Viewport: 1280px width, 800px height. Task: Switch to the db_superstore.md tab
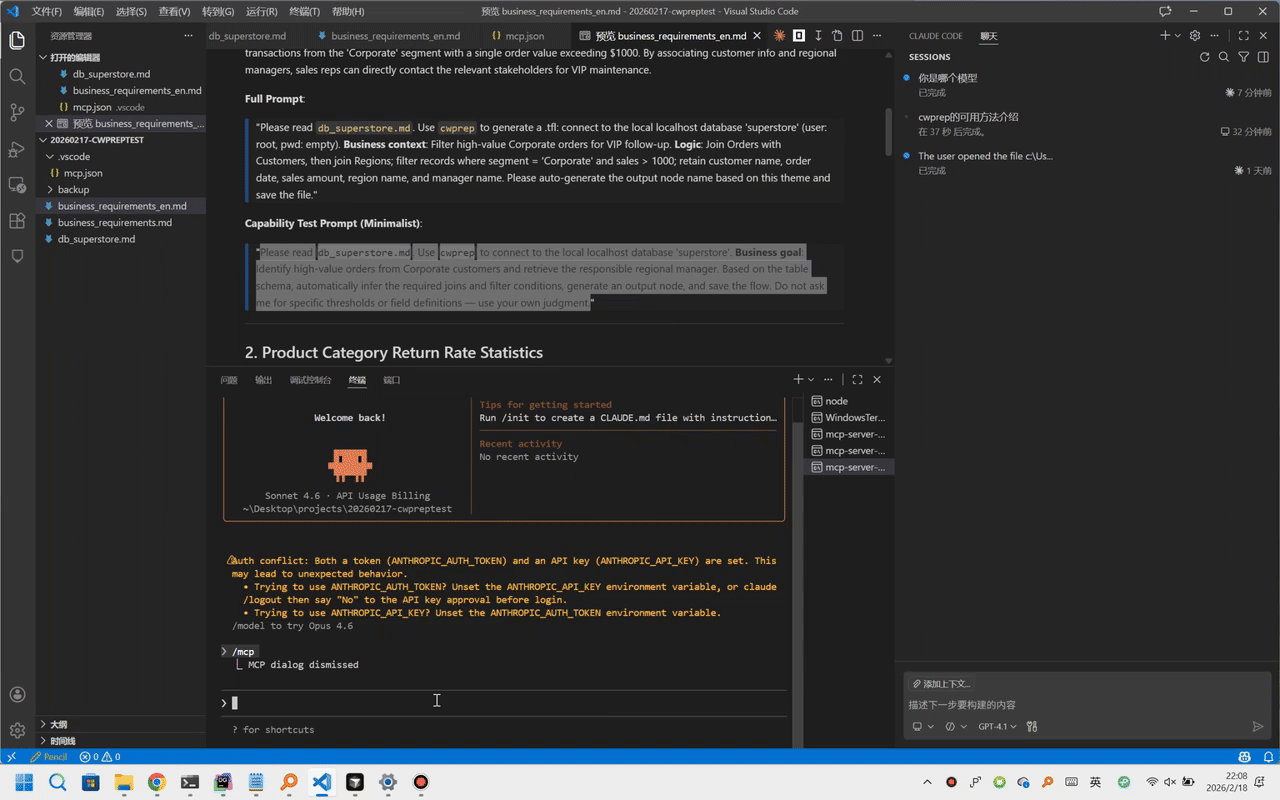pyautogui.click(x=247, y=35)
